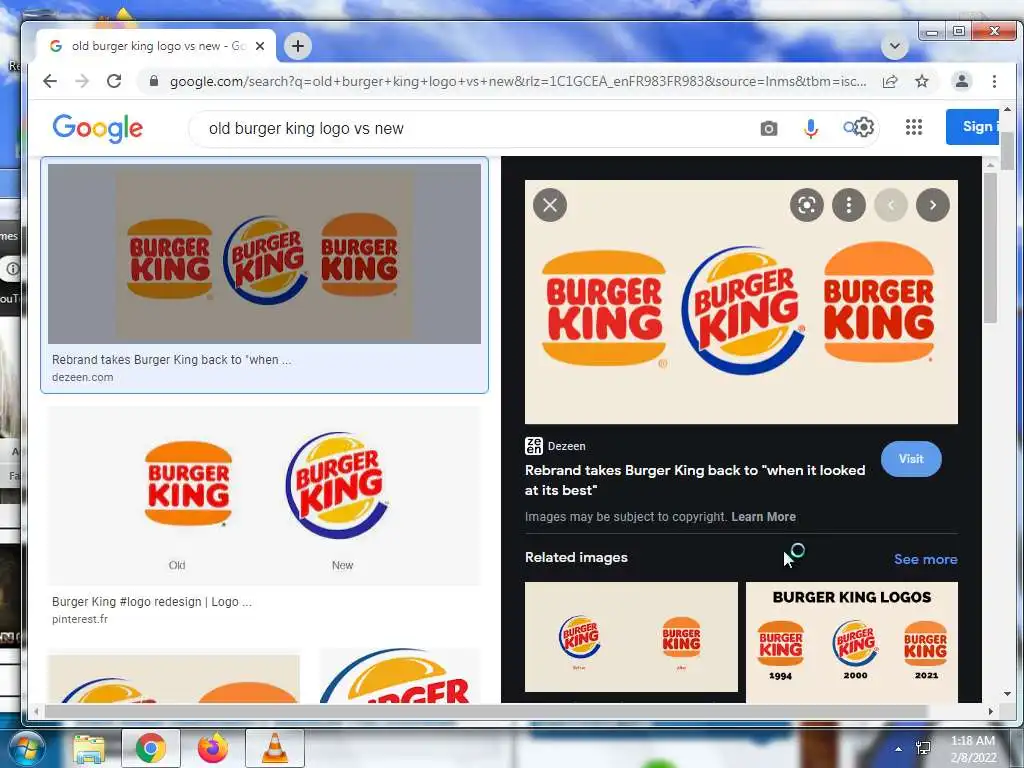Go to next image in preview

tap(933, 205)
